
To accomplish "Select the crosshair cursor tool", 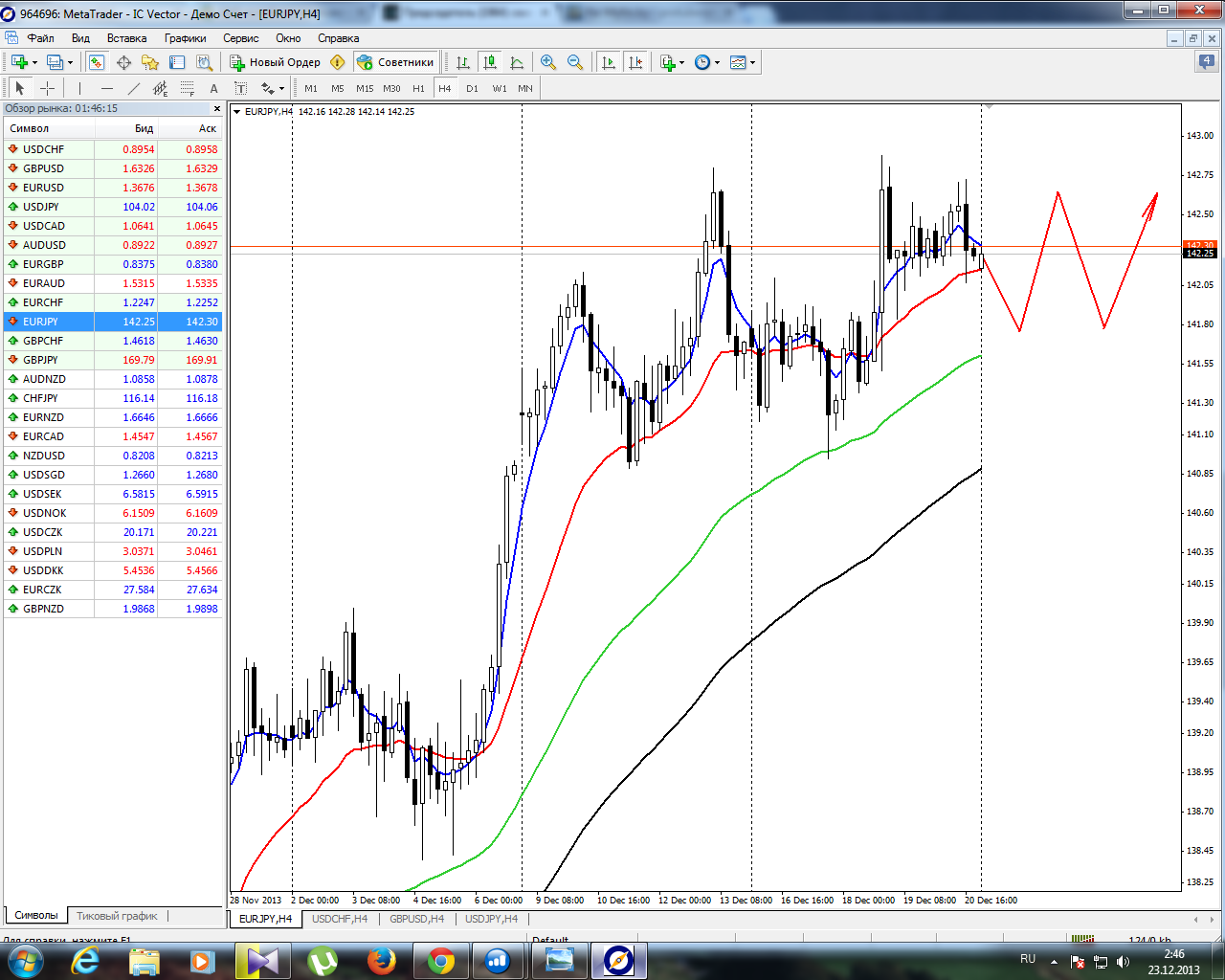I will tap(47, 88).
